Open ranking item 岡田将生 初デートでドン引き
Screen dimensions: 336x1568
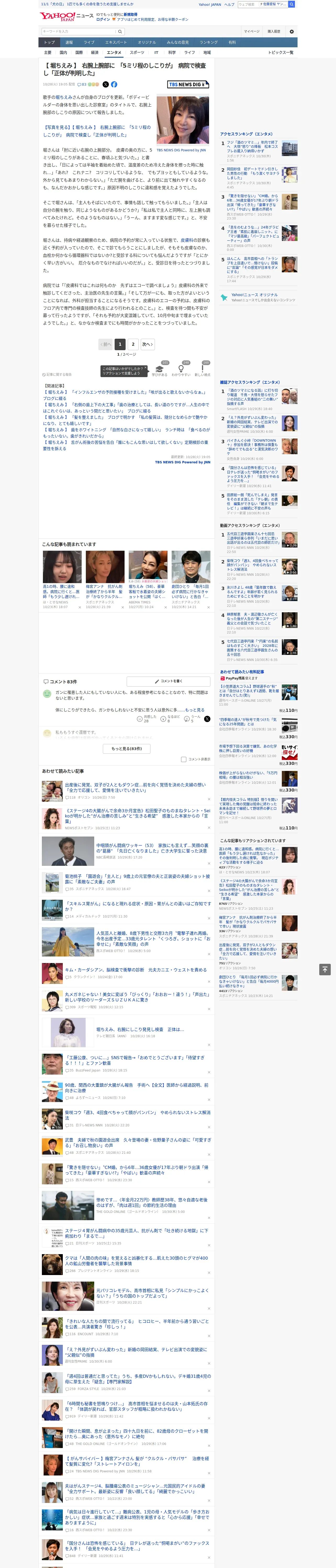point(253,174)
